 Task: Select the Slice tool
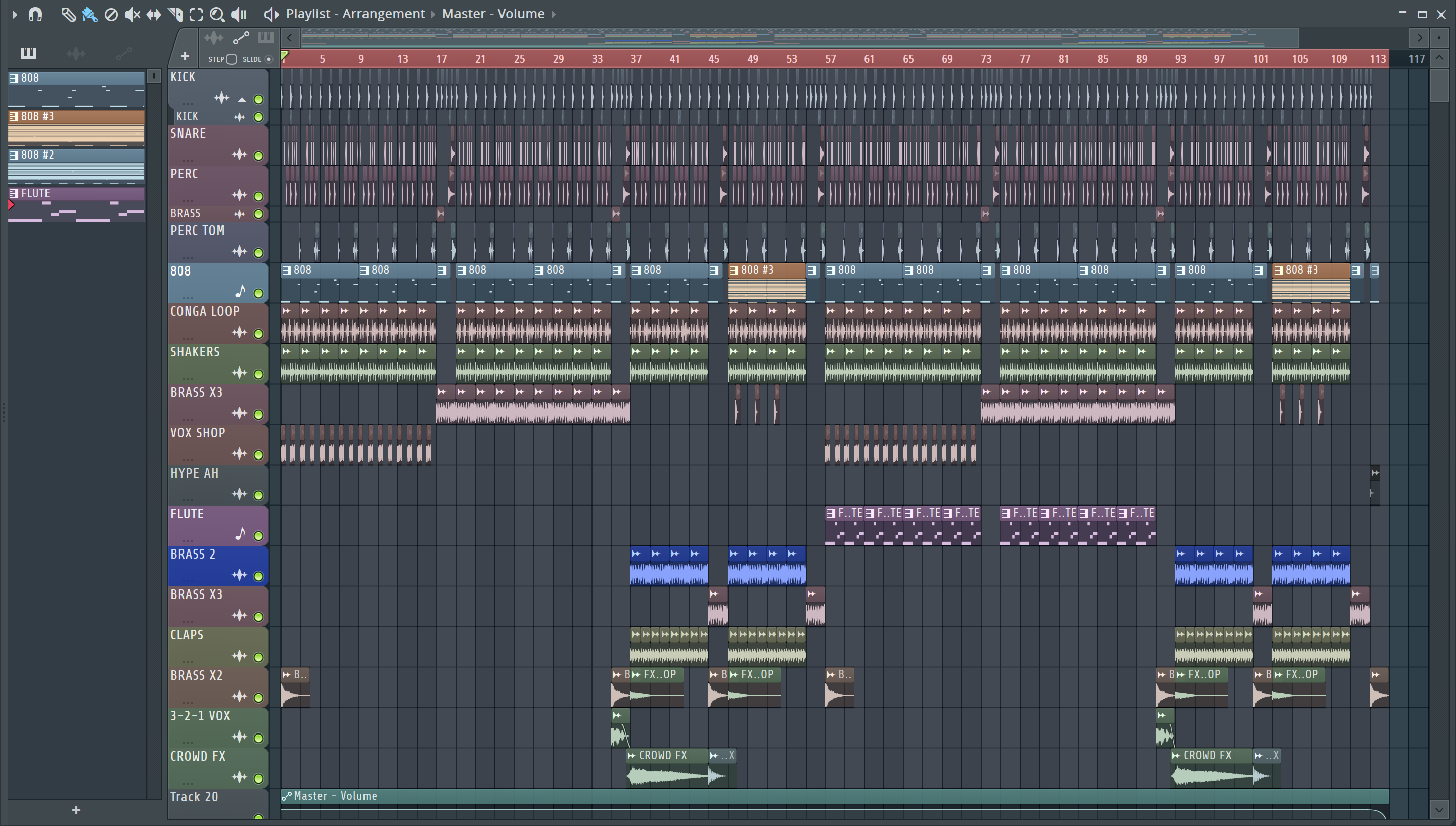[x=175, y=14]
